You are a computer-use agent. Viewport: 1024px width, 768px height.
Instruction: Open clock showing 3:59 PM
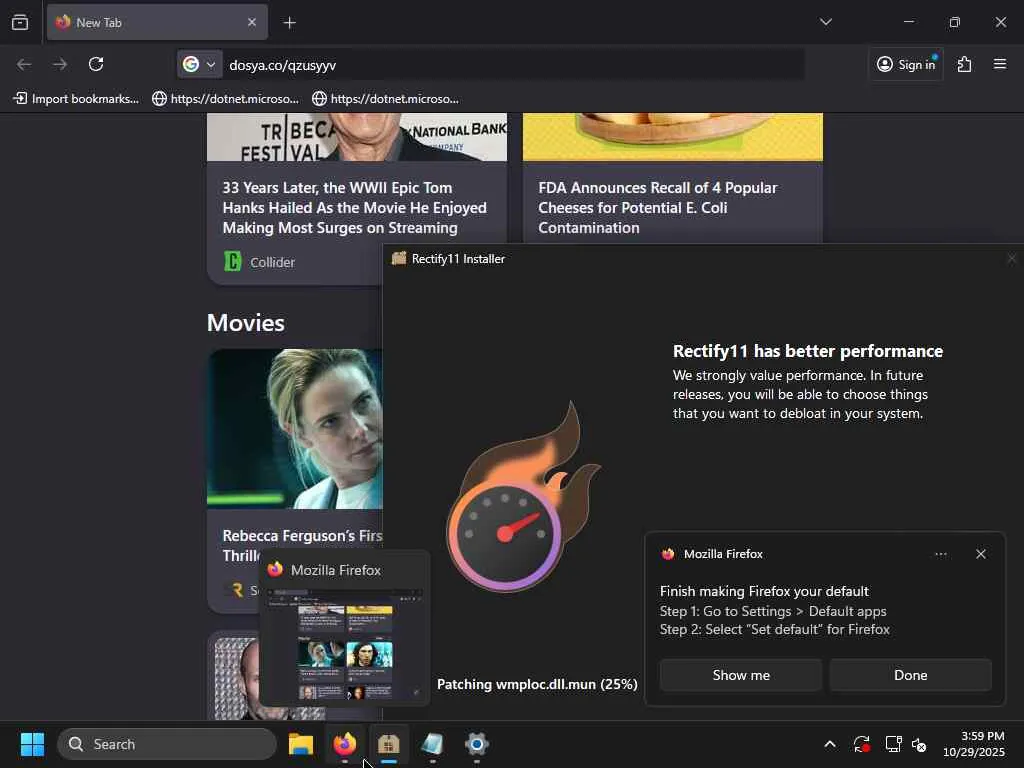[x=973, y=744]
